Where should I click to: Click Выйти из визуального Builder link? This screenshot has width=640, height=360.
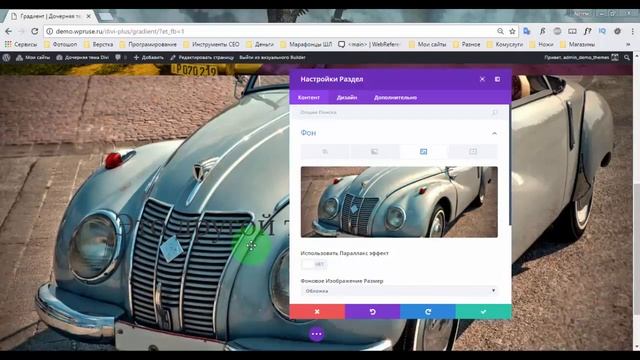coord(272,58)
